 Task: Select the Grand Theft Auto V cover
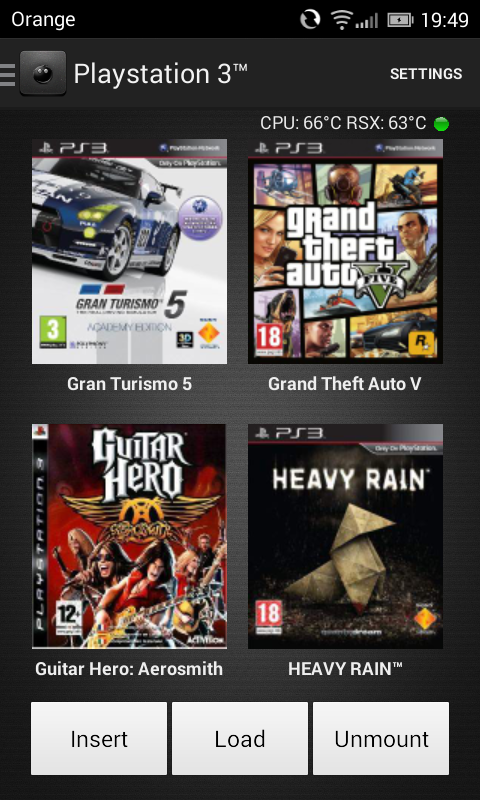point(345,252)
